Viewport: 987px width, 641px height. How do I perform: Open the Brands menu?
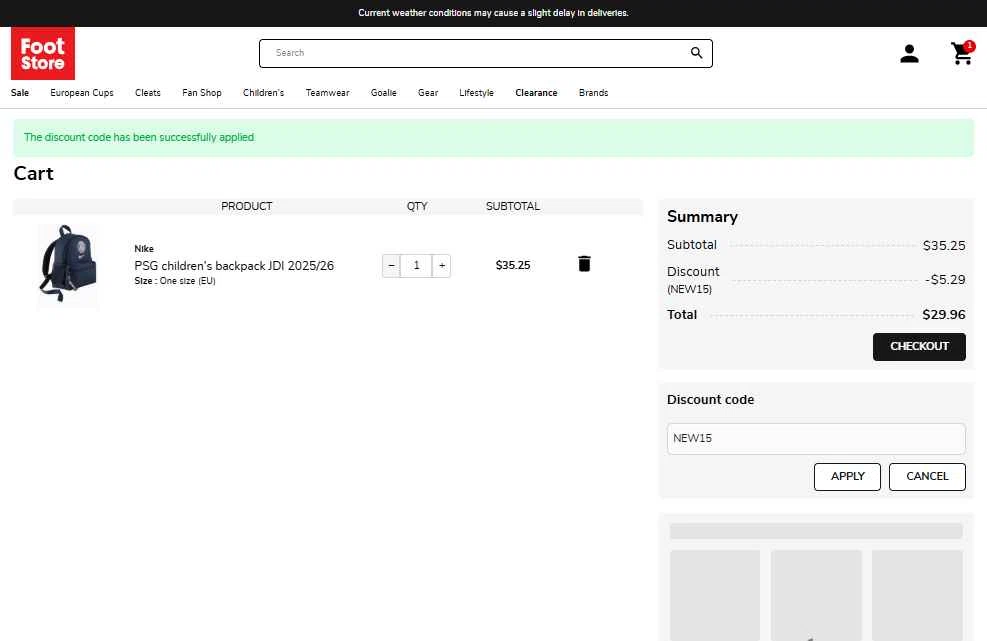coord(594,93)
